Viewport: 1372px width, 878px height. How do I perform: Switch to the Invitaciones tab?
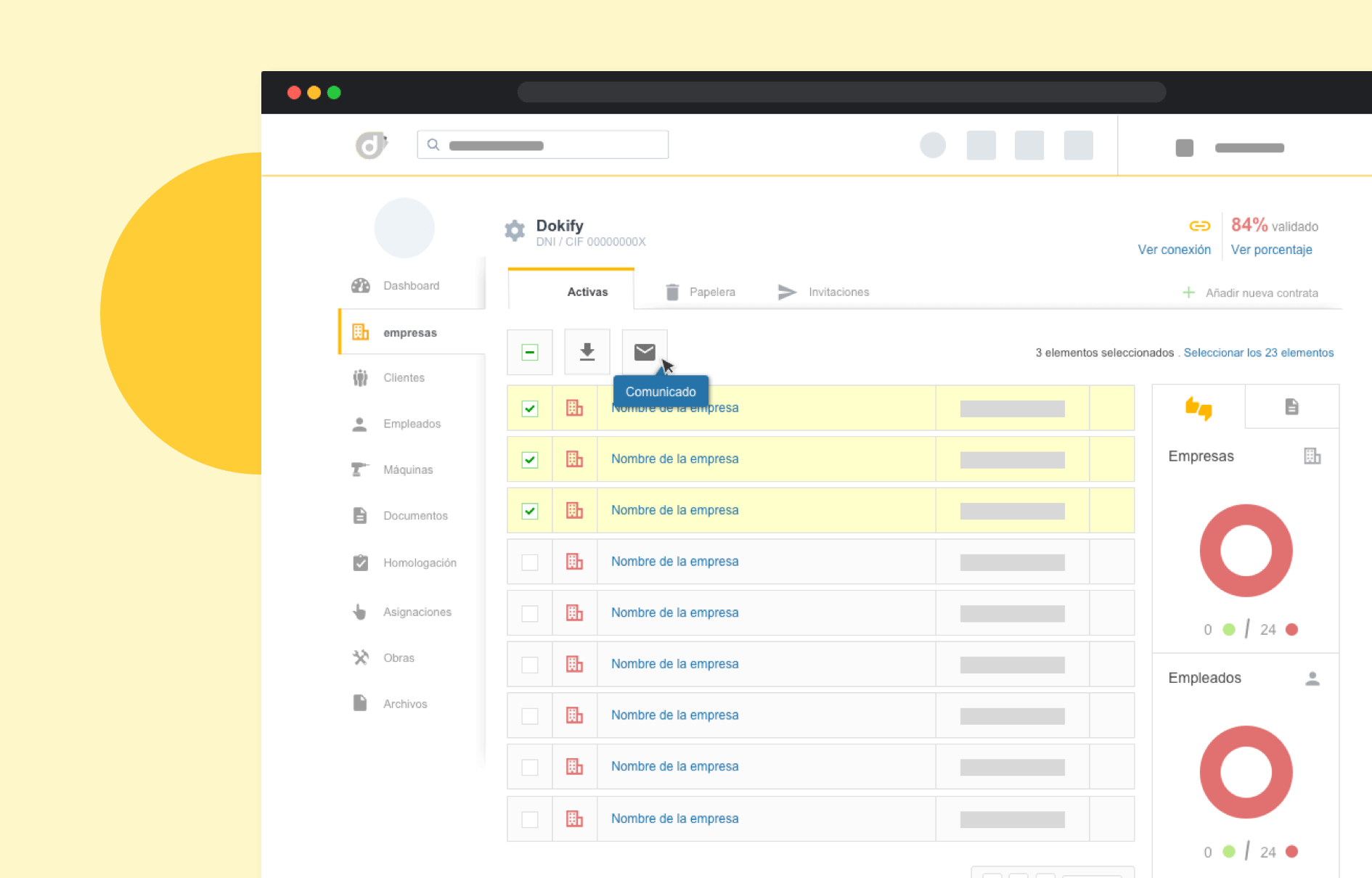pos(823,292)
